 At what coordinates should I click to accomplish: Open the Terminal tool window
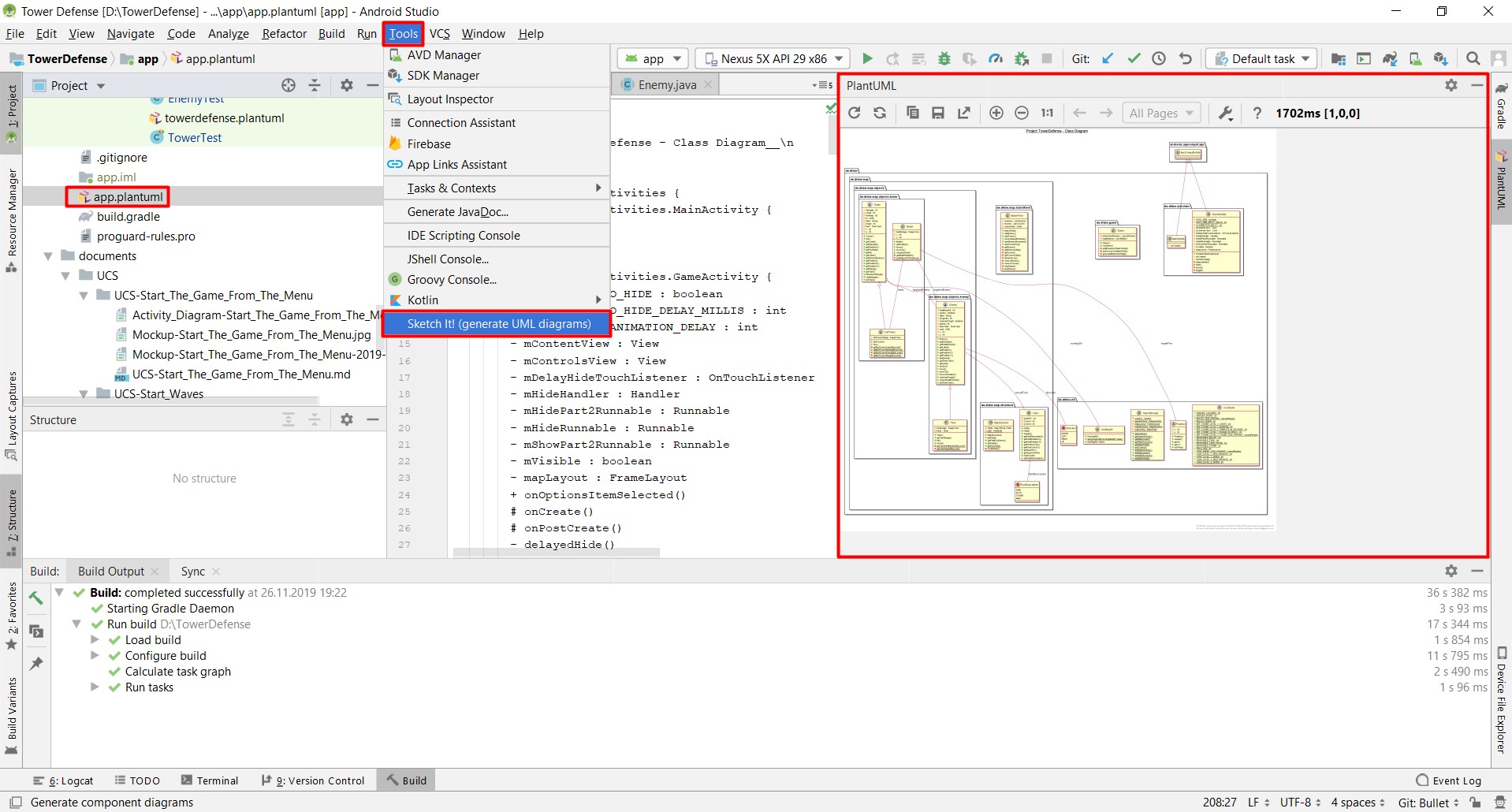point(210,780)
